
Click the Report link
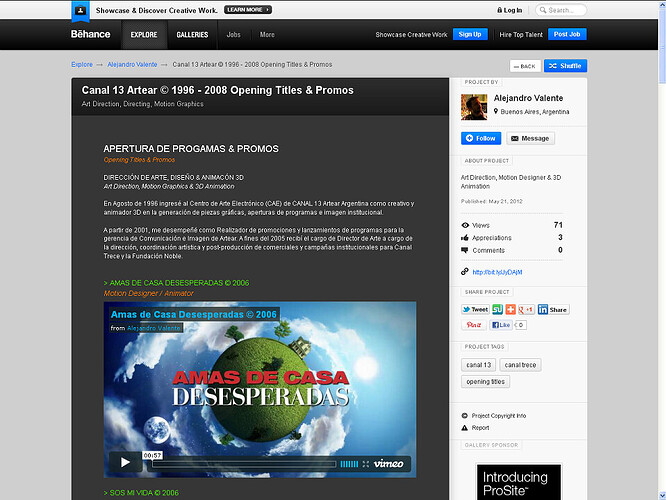480,428
